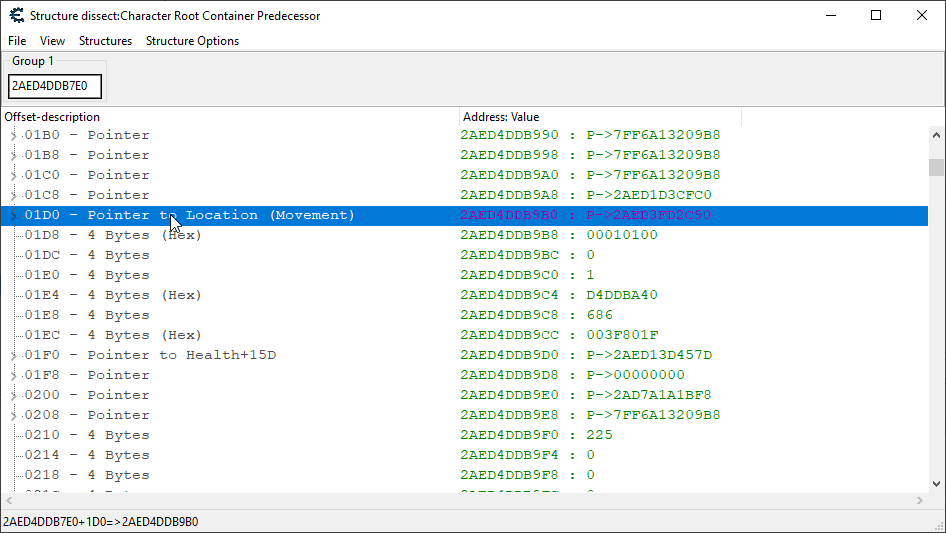The height and width of the screenshot is (533, 946).
Task: Click the Cheat Engine title bar icon
Action: click(x=15, y=15)
